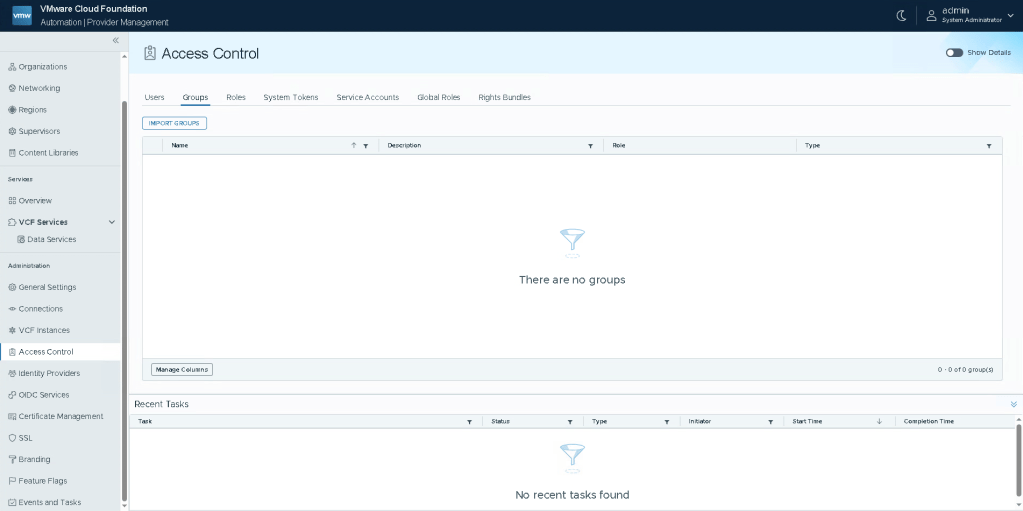
Task: Filter groups by Name column
Action: point(366,146)
